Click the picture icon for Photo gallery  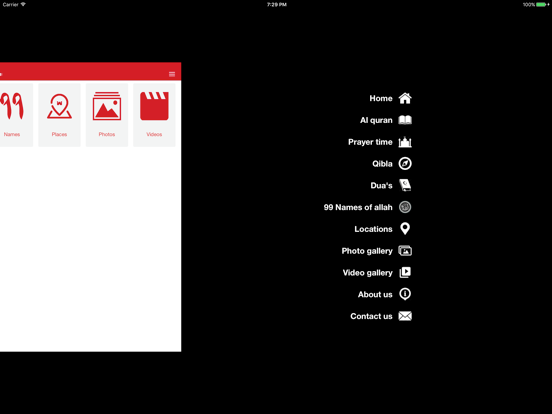pyautogui.click(x=405, y=251)
